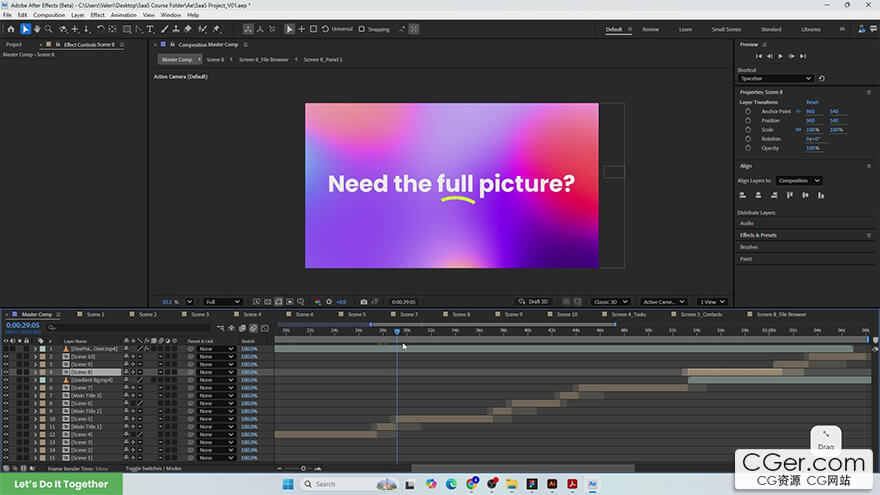Click the align top edges icon

tap(790, 195)
